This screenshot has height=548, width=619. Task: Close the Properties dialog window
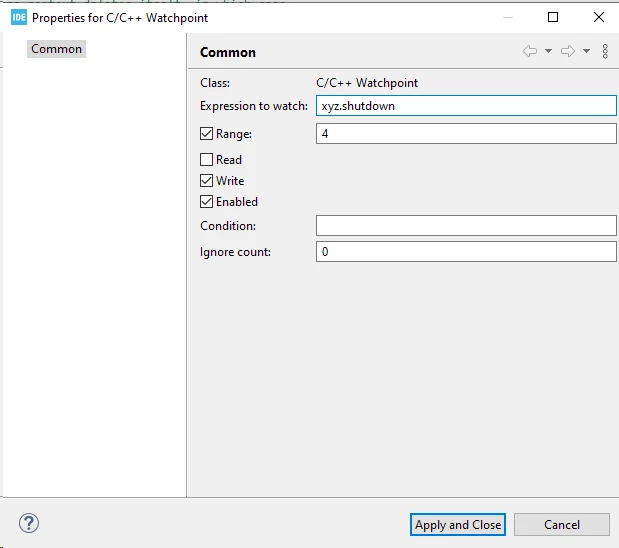599,17
